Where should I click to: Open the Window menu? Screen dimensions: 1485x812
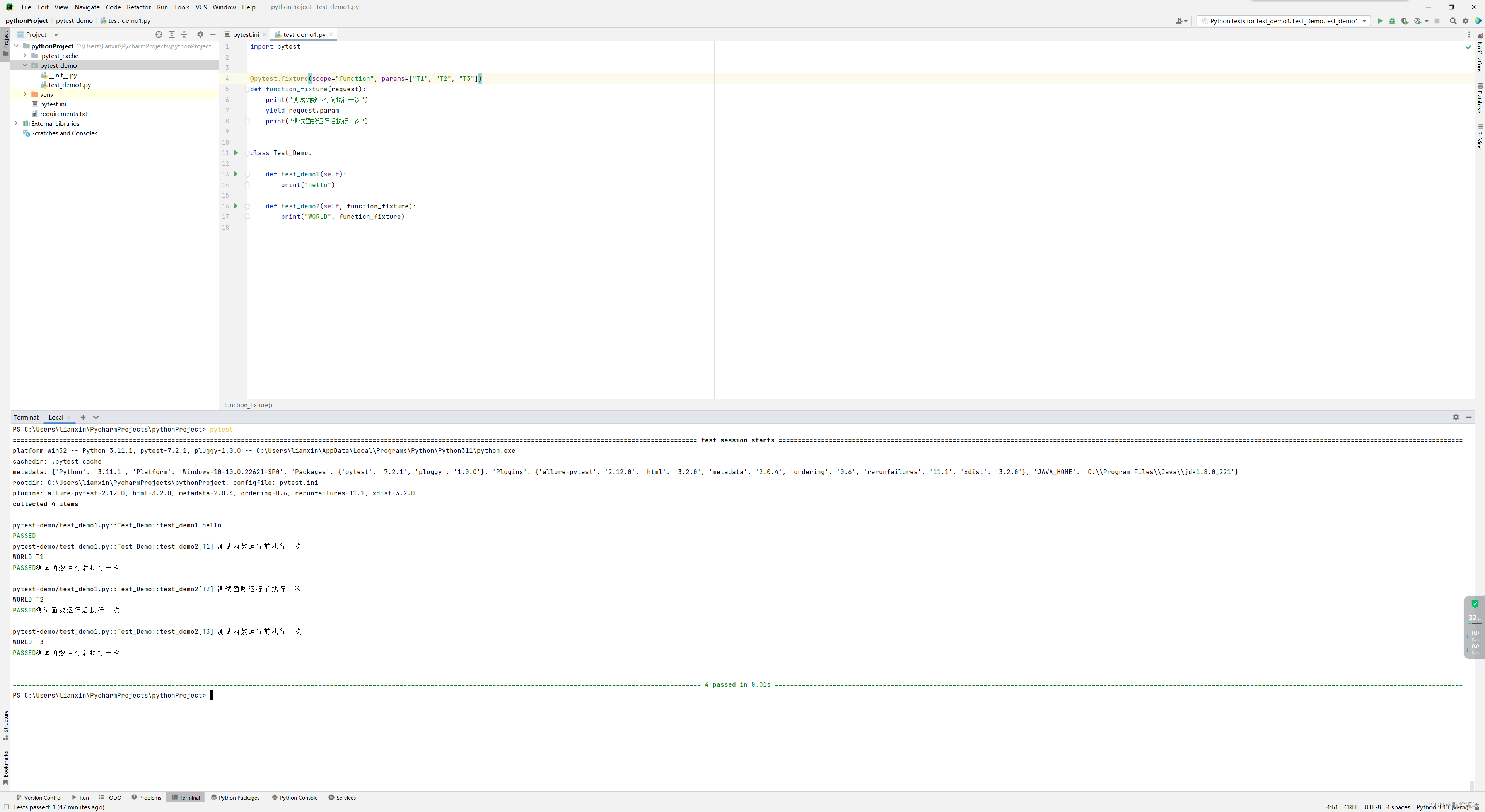coord(224,7)
